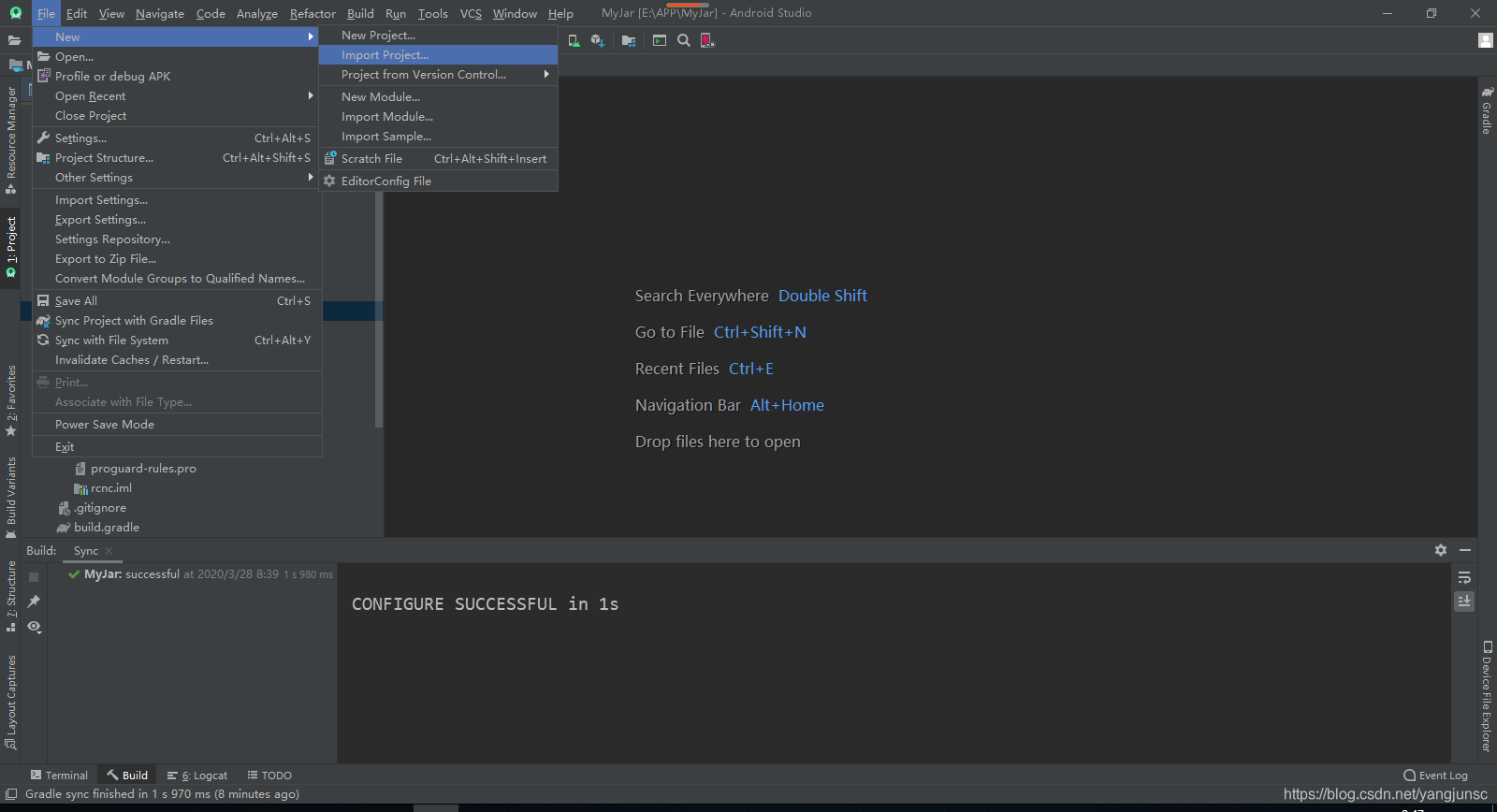
Task: Hide the Build panel with minus icon
Action: point(1465,550)
